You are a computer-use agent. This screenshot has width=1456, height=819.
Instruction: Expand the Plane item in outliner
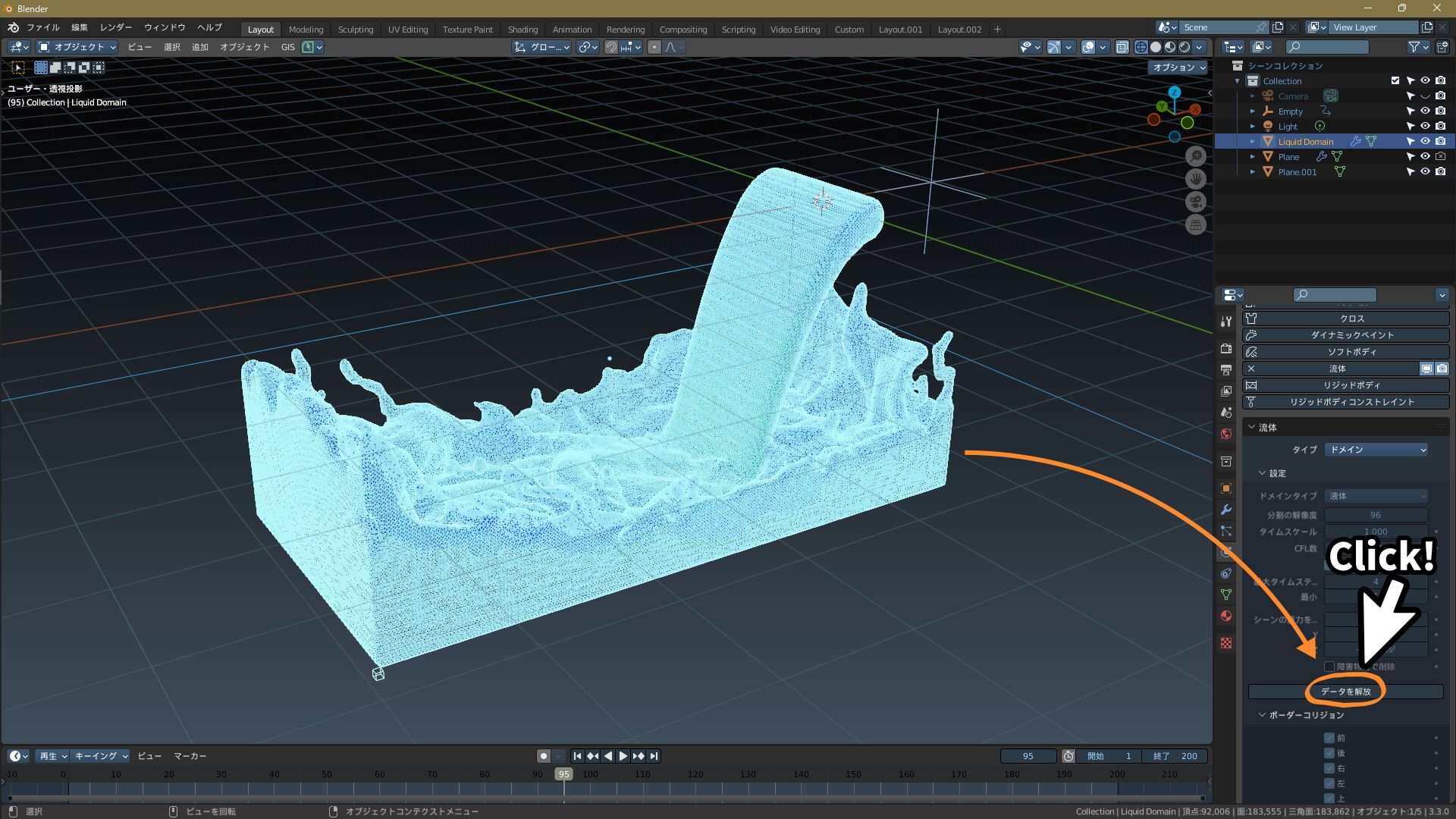point(1253,157)
